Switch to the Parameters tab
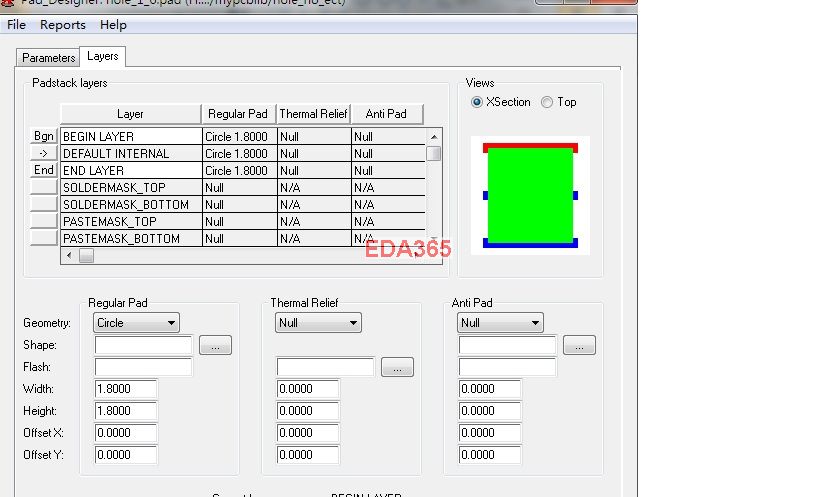Image resolution: width=819 pixels, height=497 pixels. point(48,58)
